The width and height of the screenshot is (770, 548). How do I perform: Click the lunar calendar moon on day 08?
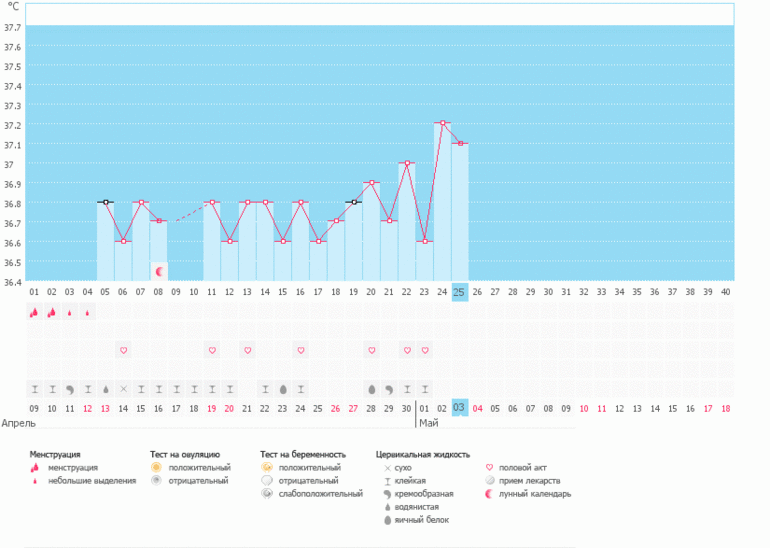159,272
